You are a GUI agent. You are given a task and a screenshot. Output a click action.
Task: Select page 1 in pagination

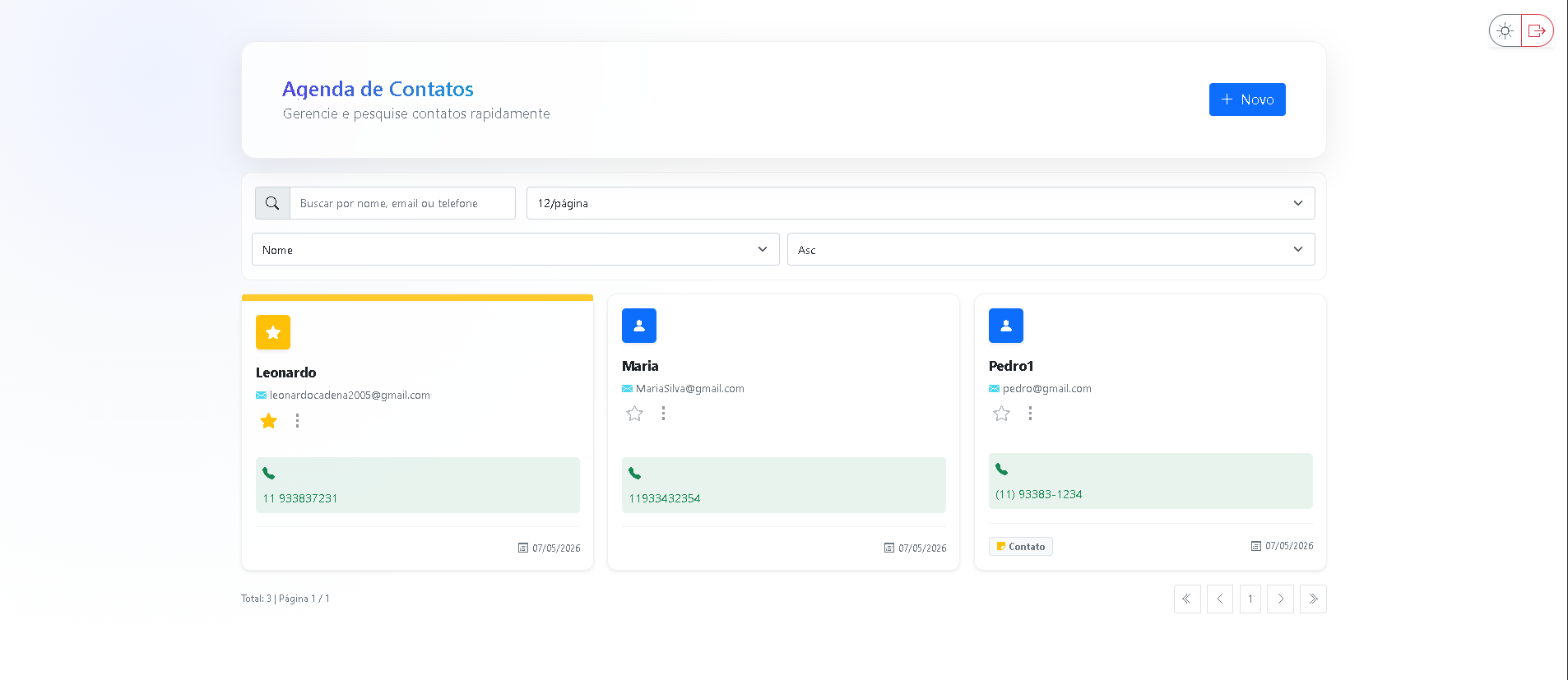tap(1250, 599)
